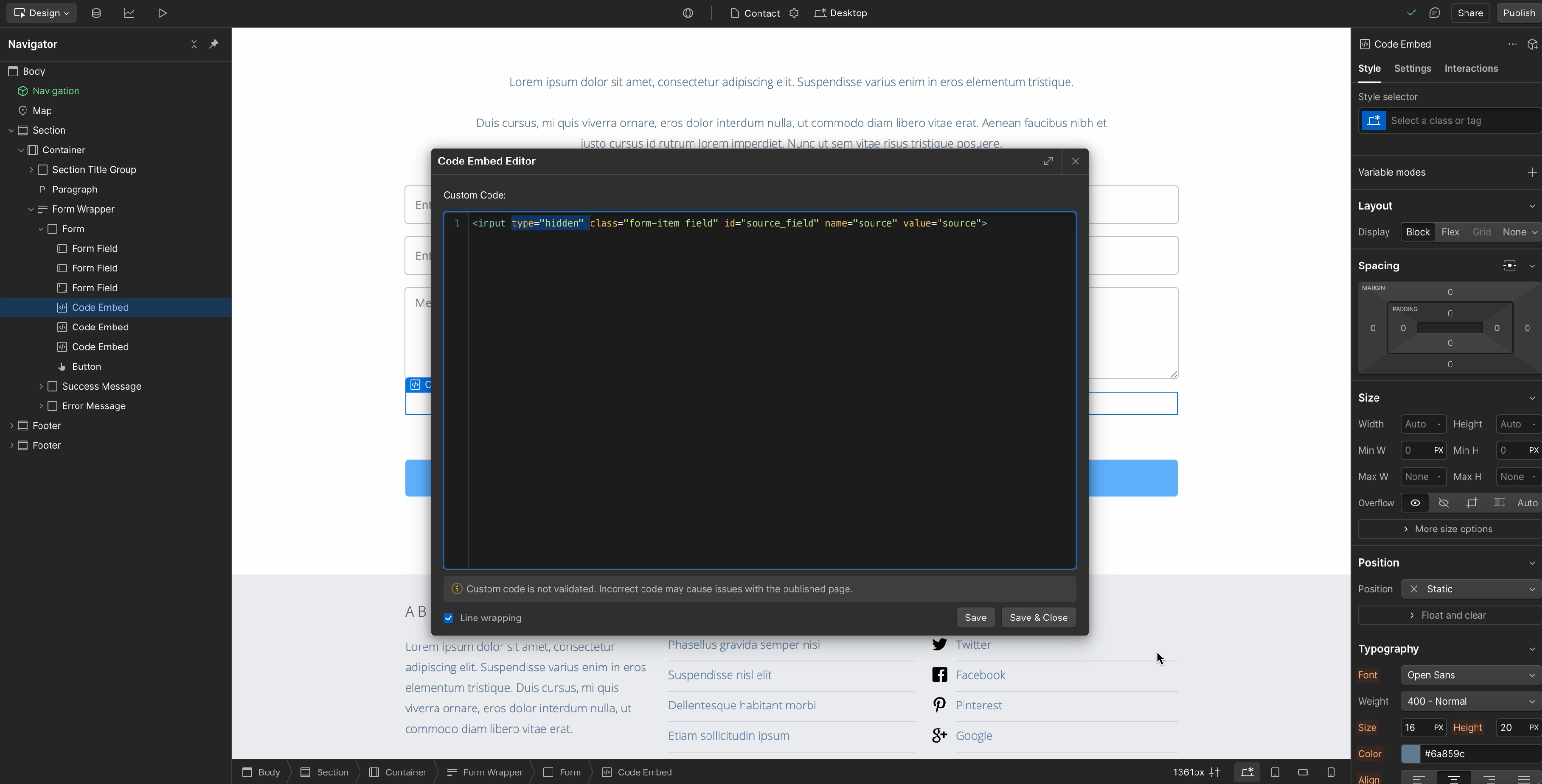Set overflow to clip
This screenshot has width=1542, height=784.
pos(1471,502)
